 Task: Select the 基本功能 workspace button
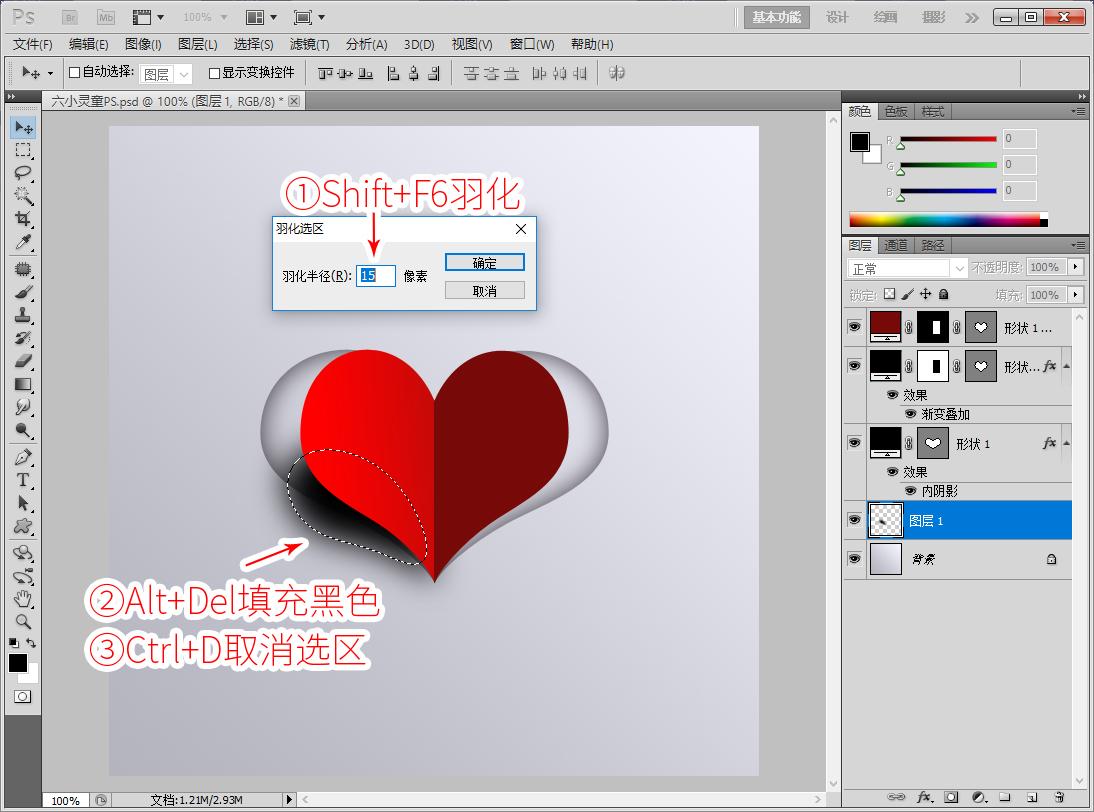coord(777,17)
